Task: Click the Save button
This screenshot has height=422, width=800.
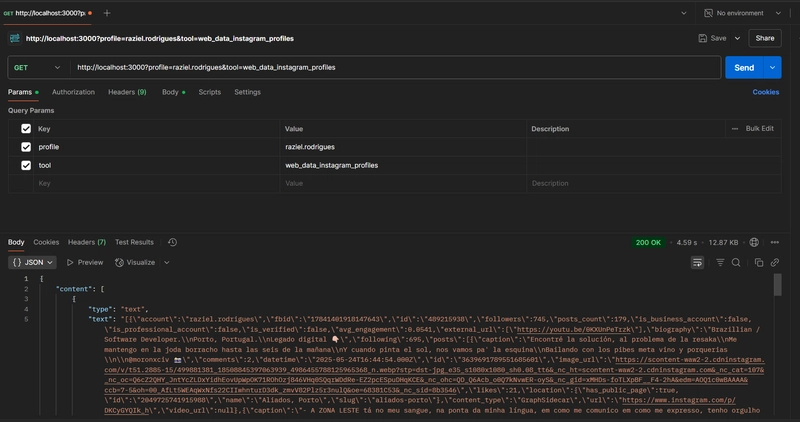Action: (x=712, y=38)
